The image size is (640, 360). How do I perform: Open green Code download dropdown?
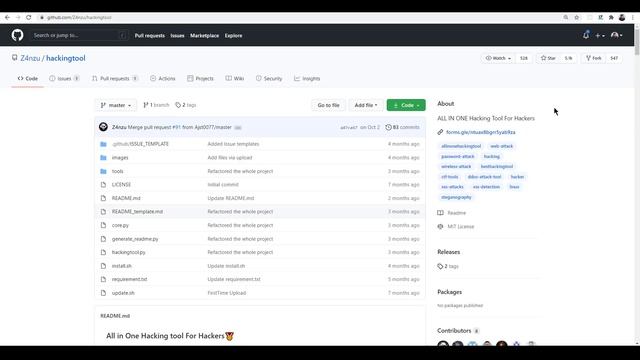[x=406, y=105]
